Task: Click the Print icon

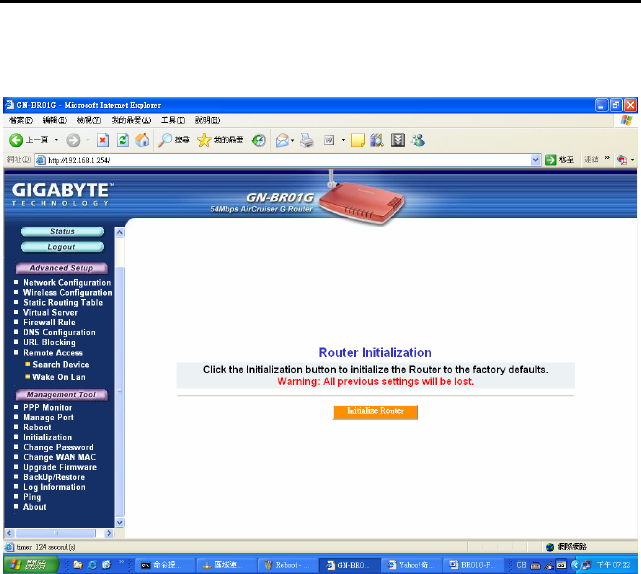Action: click(x=307, y=140)
